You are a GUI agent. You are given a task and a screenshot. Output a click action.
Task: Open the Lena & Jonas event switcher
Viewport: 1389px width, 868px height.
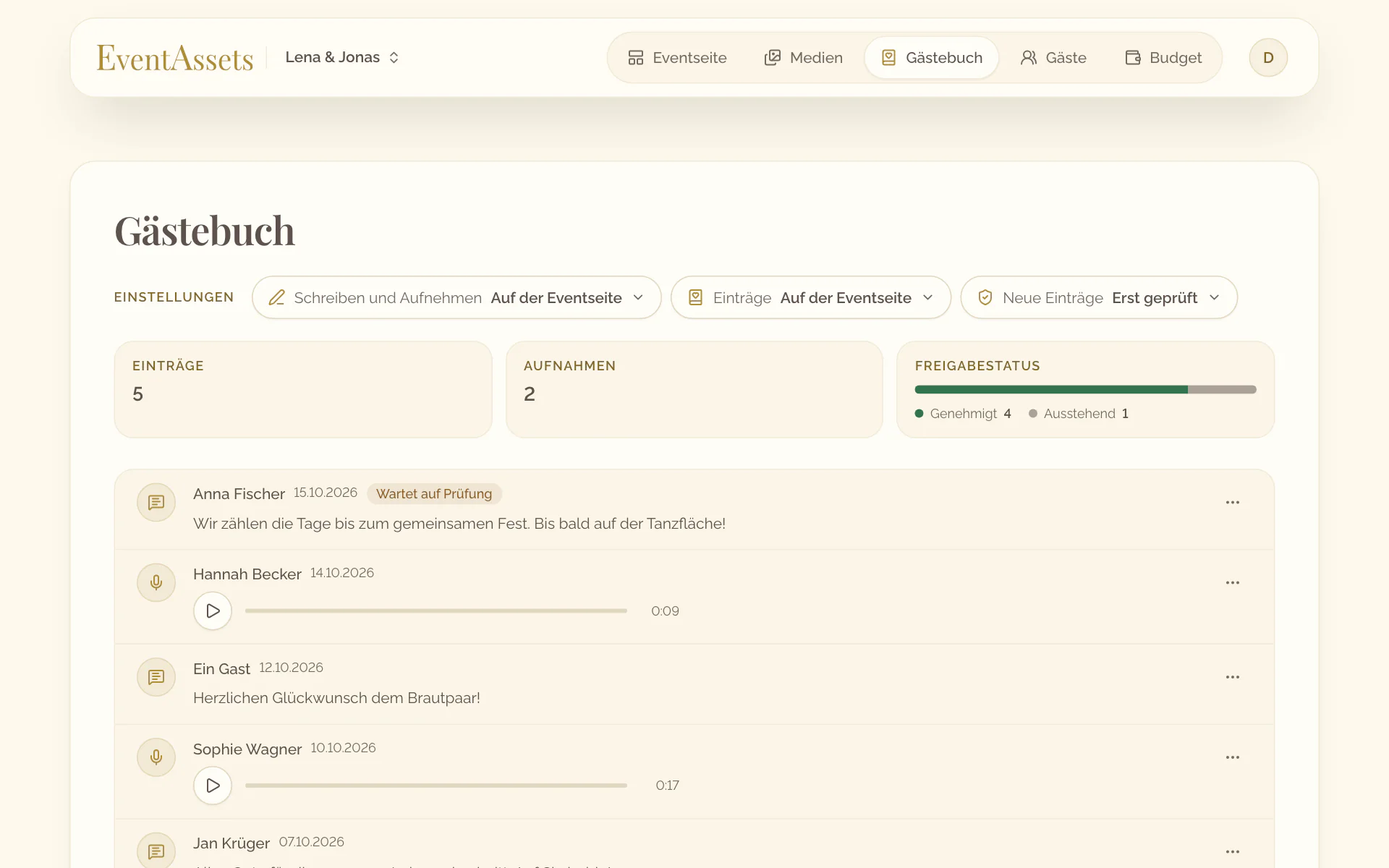(342, 57)
